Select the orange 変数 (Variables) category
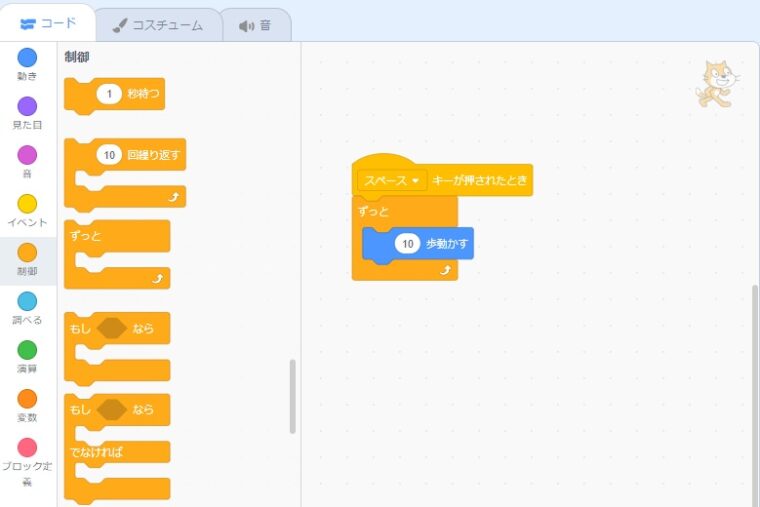Viewport: 760px width, 507px height. (28, 399)
